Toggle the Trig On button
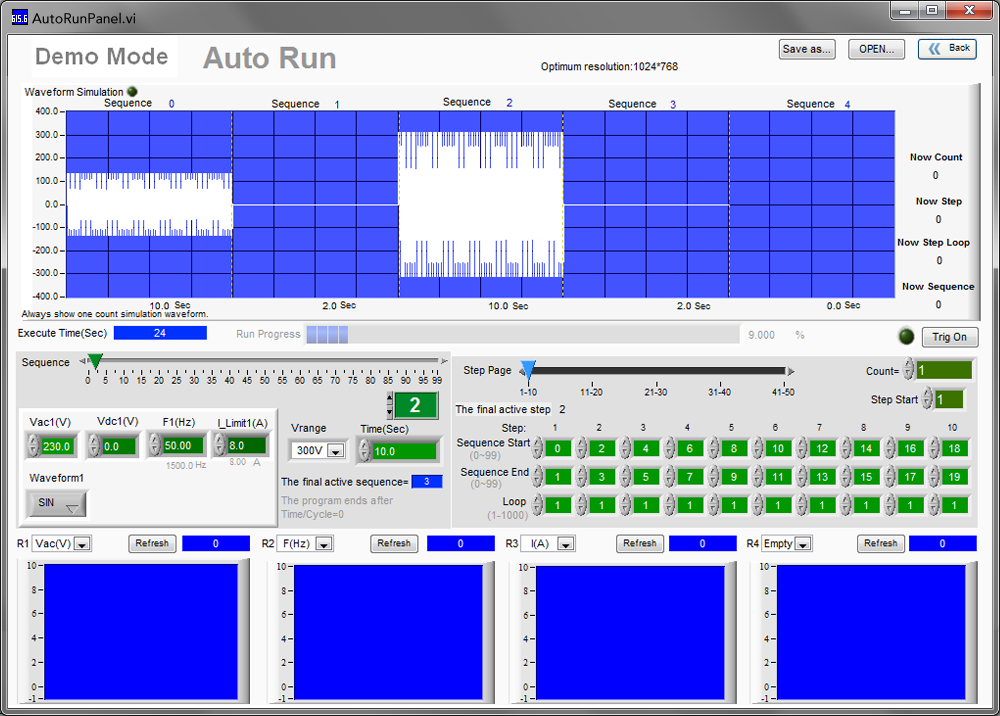 [x=949, y=337]
